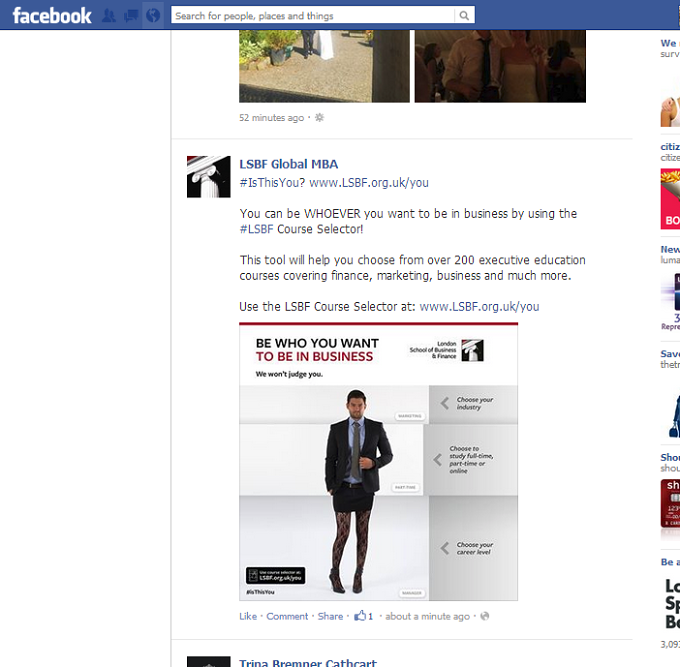Open the Sho sponsored ad title
Viewport: 680px width, 667px height.
coord(670,458)
